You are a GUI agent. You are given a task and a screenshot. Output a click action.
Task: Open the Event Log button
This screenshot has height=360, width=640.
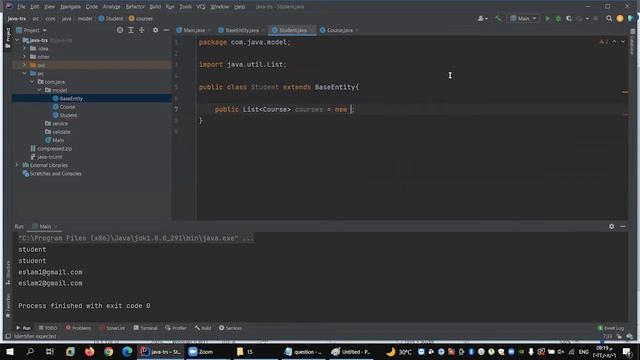[611, 328]
